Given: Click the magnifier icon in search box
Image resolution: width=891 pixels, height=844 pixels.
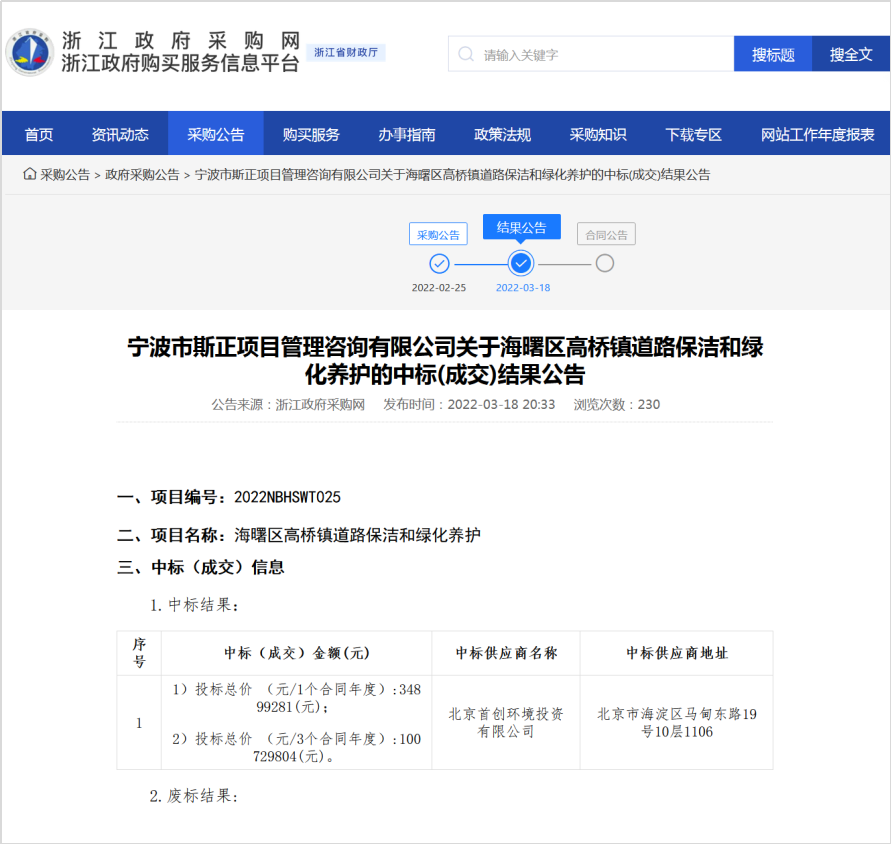Looking at the screenshot, I should [x=466, y=54].
